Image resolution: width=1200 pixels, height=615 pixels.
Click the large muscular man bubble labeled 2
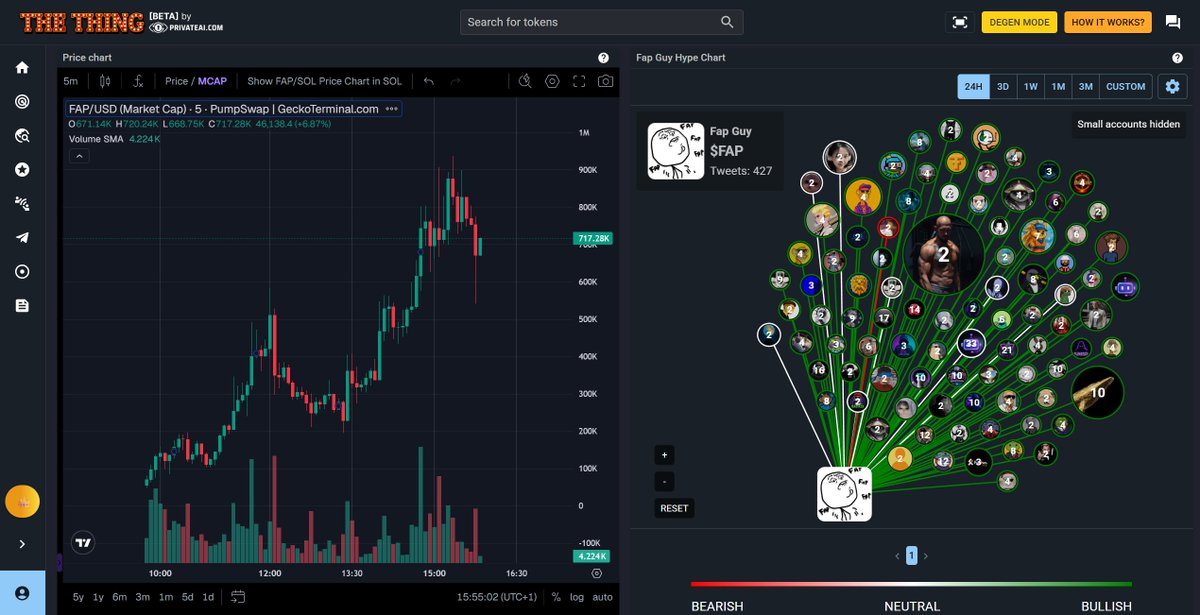[943, 254]
